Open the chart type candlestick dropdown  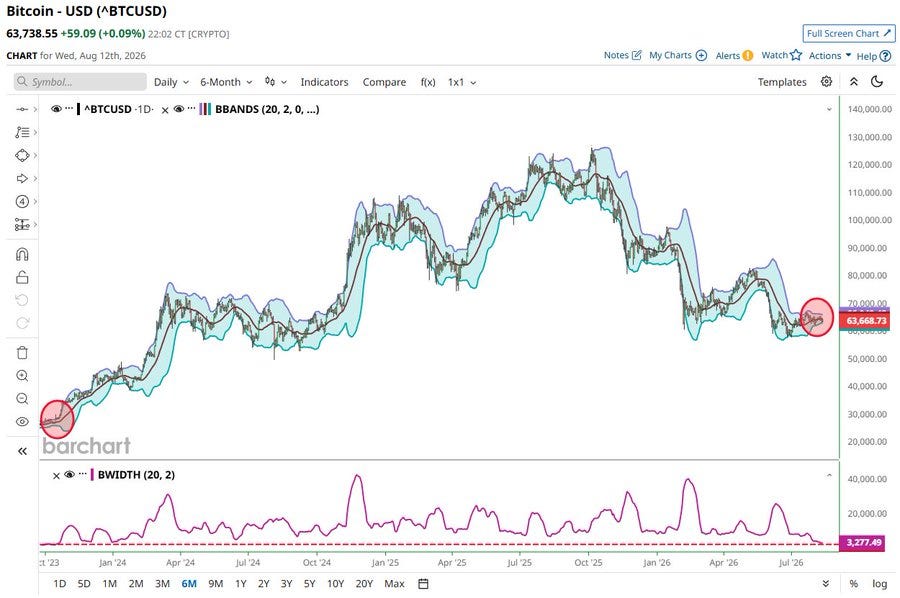pos(276,82)
